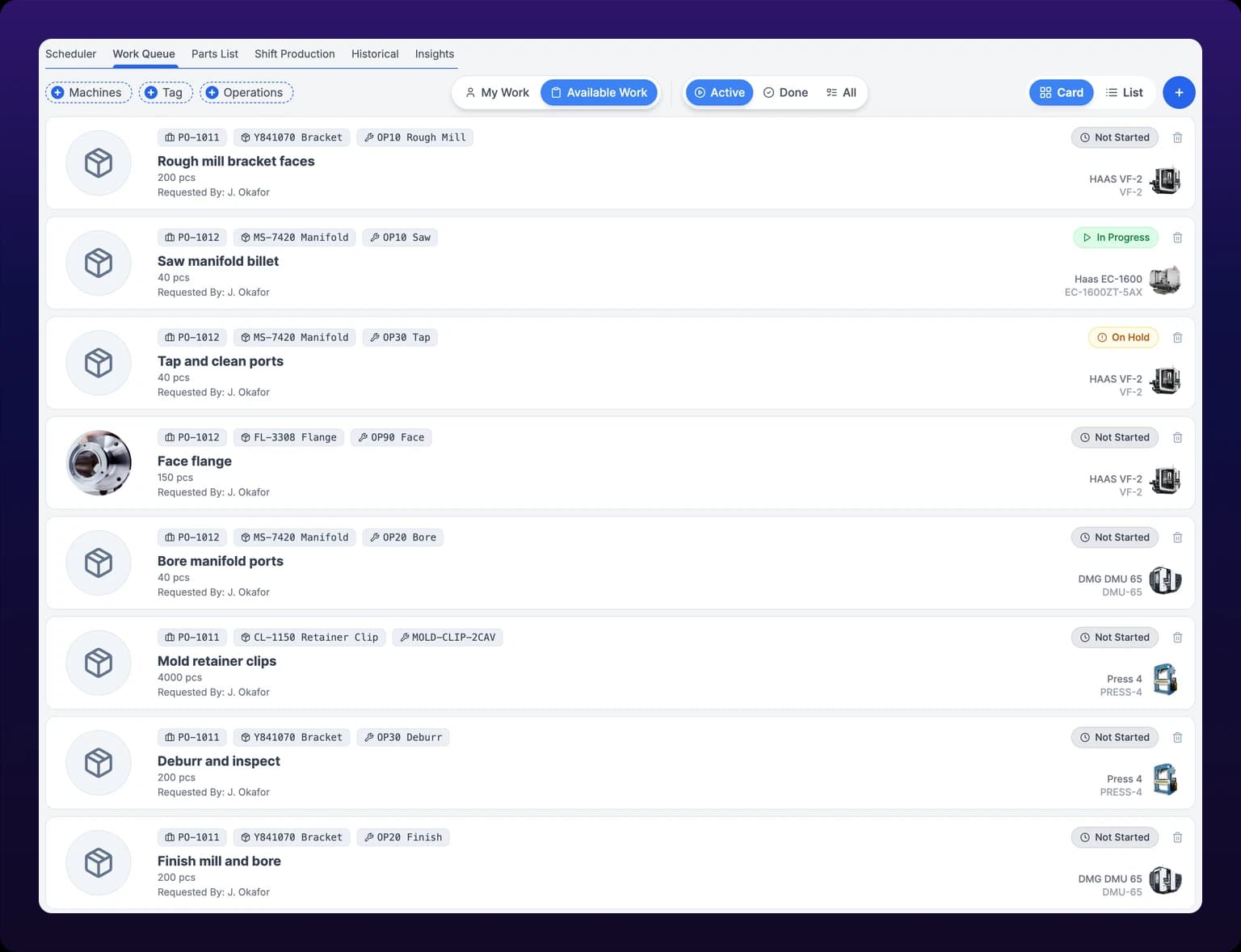This screenshot has width=1241, height=952.
Task: Open the Scheduler tab
Action: point(70,54)
